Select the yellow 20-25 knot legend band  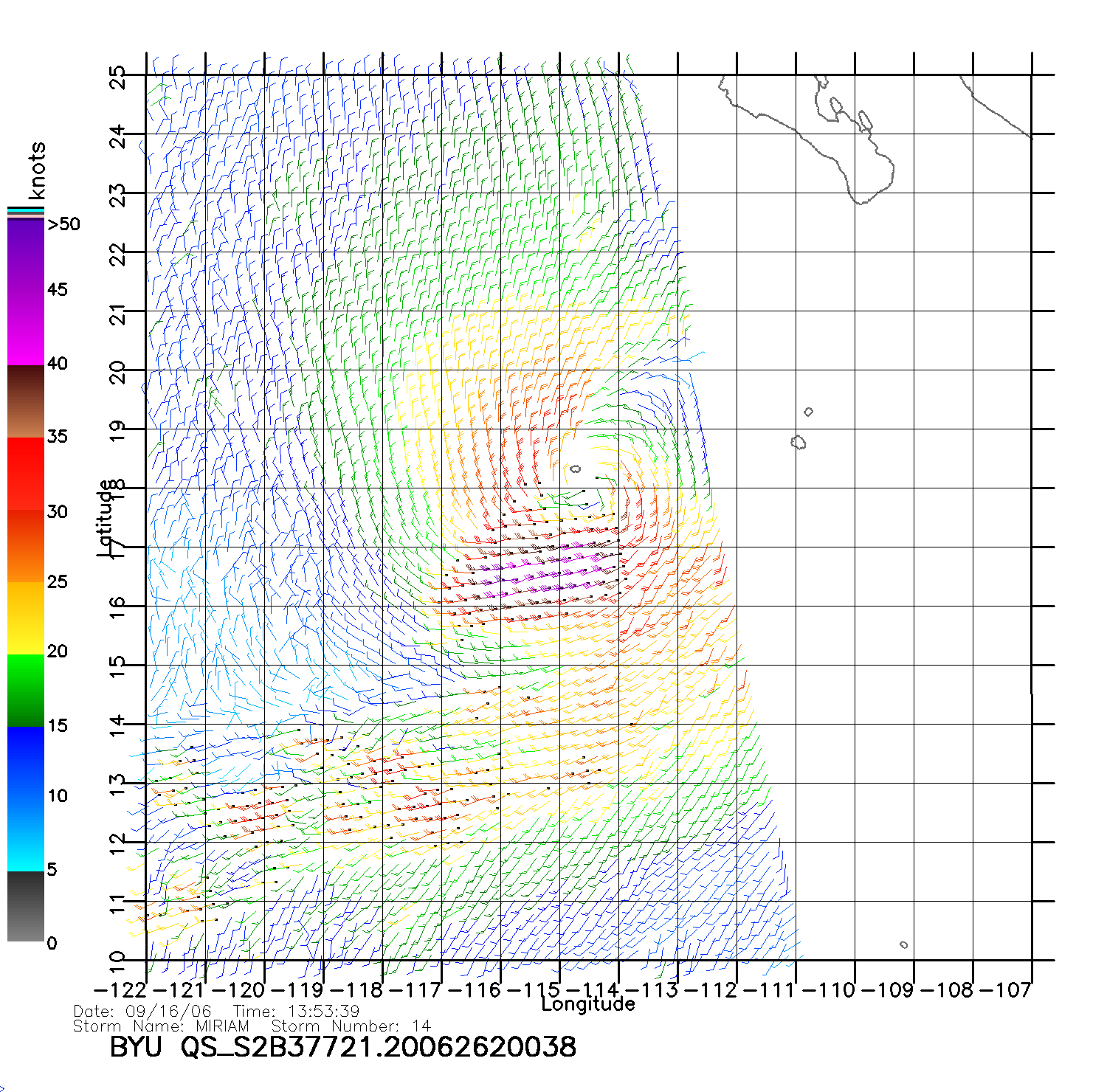tap(25, 618)
